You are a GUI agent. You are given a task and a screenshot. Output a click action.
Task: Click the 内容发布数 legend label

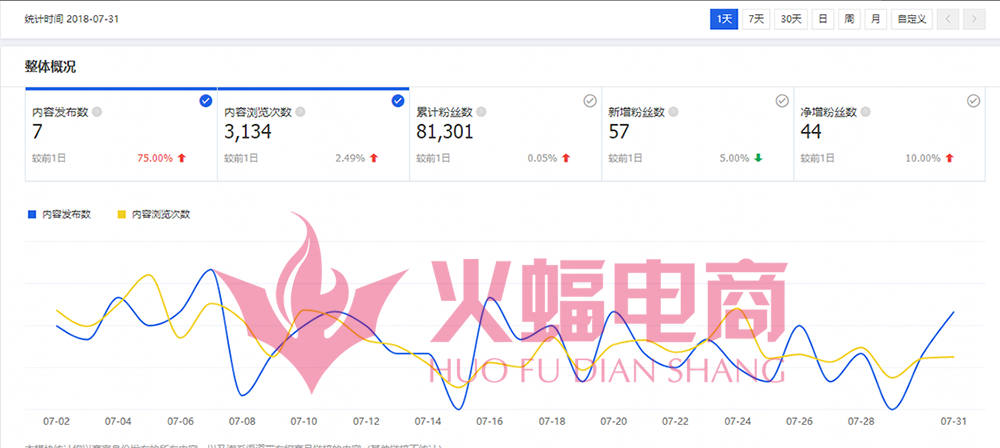click(x=66, y=215)
